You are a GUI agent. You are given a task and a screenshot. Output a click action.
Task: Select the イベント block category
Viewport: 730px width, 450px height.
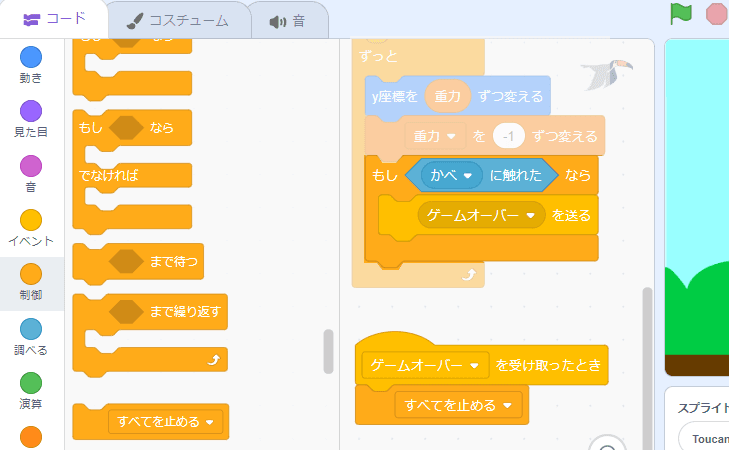coord(31,228)
